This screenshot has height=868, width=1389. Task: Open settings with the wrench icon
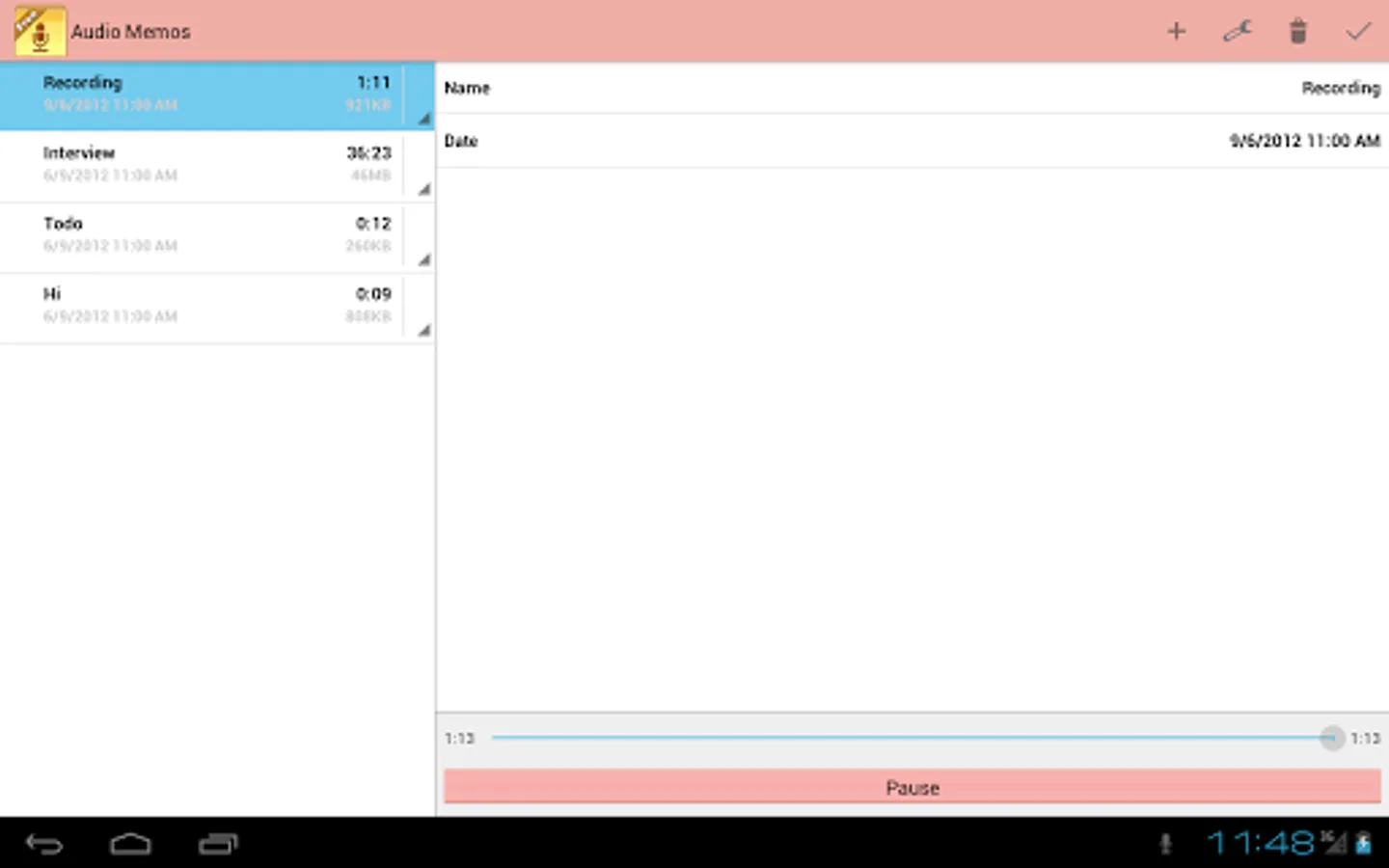[x=1237, y=31]
